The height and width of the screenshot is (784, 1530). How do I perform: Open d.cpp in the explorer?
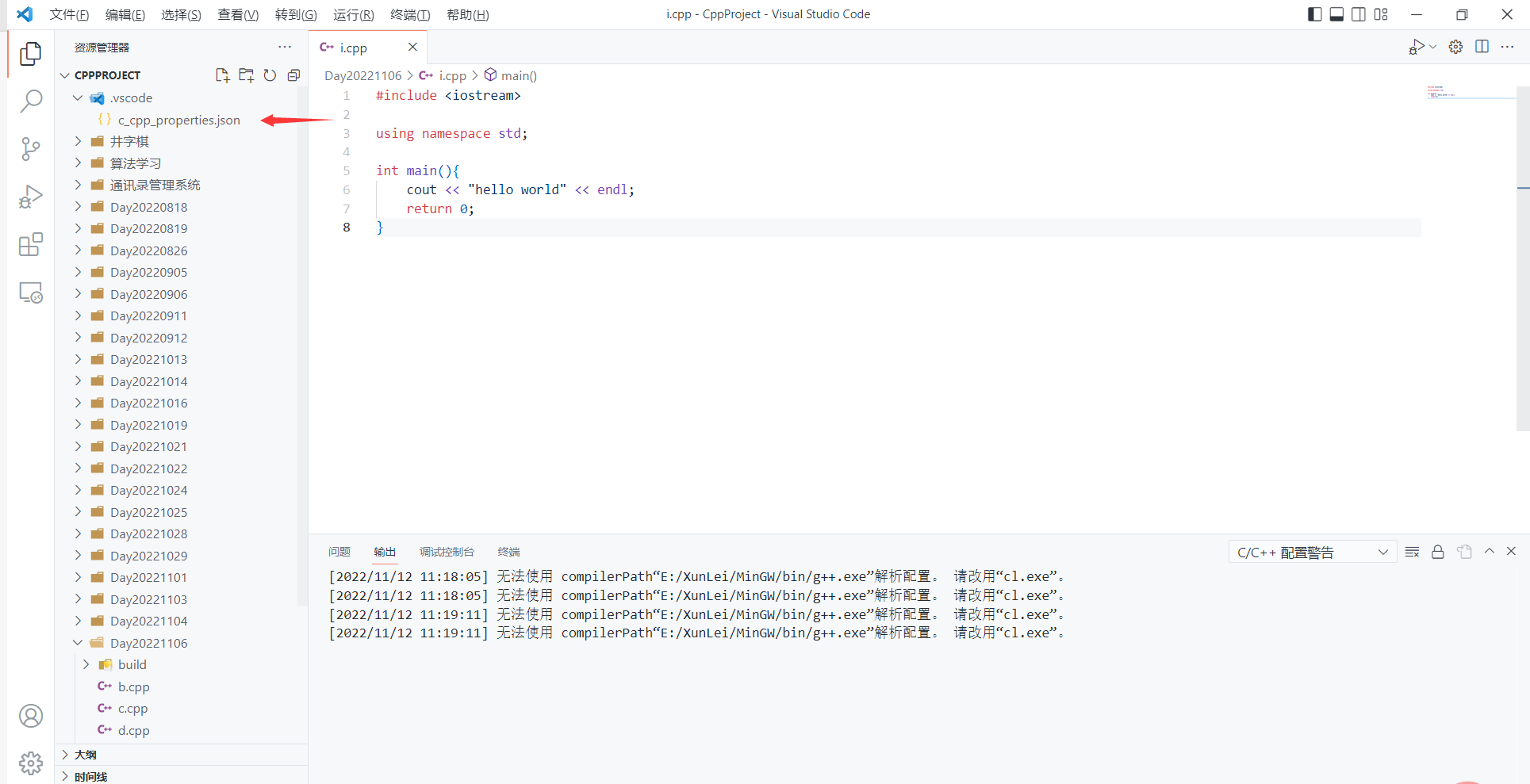tap(133, 730)
